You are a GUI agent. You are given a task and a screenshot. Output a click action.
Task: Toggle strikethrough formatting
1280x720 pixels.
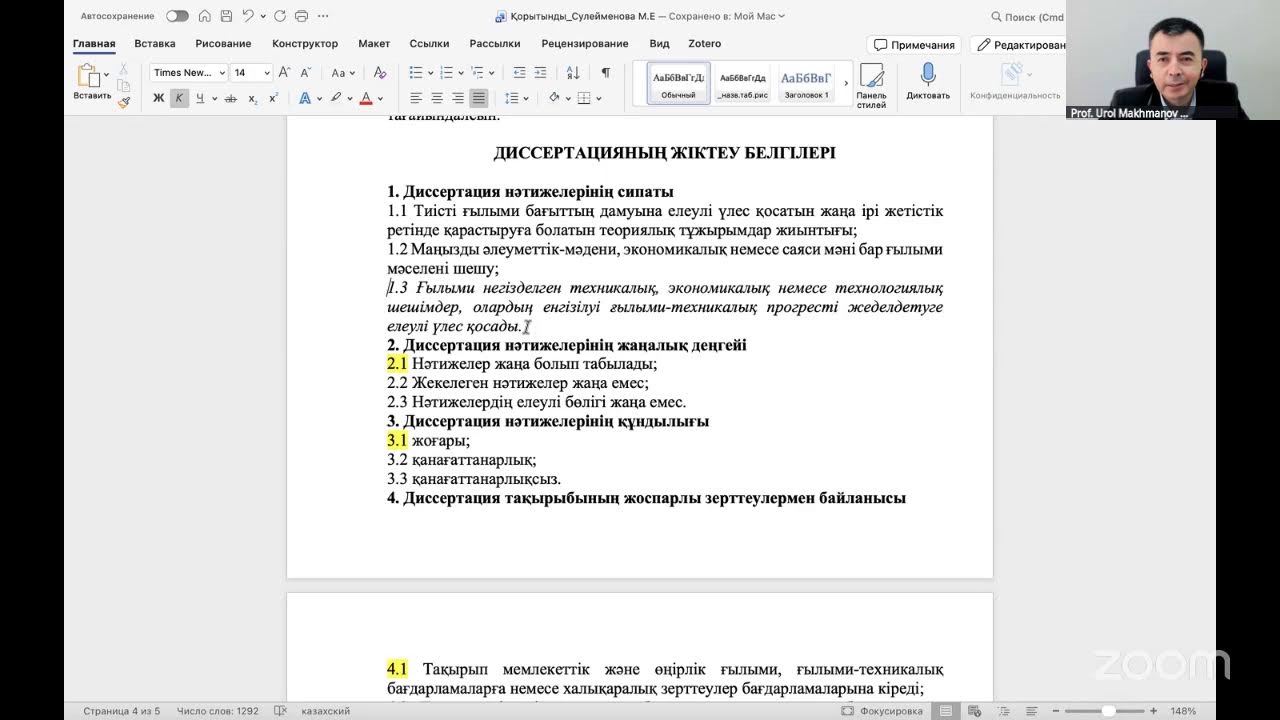tap(231, 98)
